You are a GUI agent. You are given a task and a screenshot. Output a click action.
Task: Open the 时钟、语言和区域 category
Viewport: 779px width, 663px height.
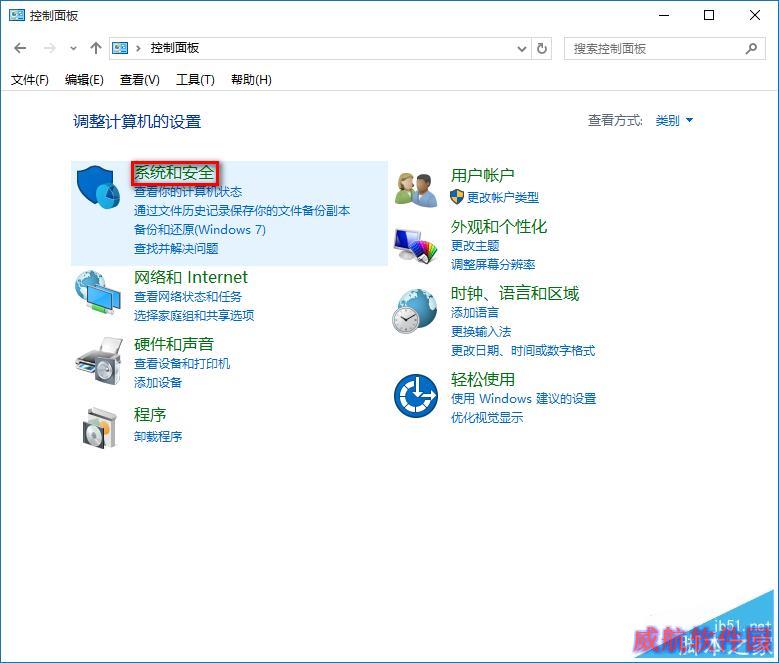point(515,294)
